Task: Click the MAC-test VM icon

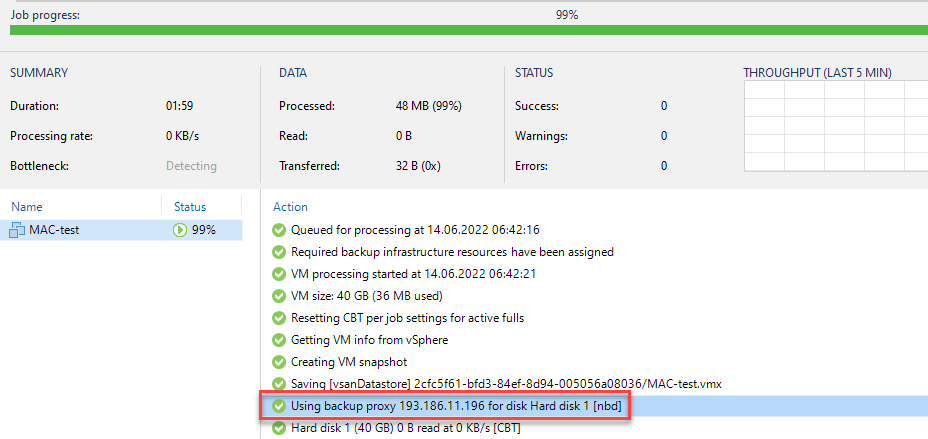Action: coord(17,230)
